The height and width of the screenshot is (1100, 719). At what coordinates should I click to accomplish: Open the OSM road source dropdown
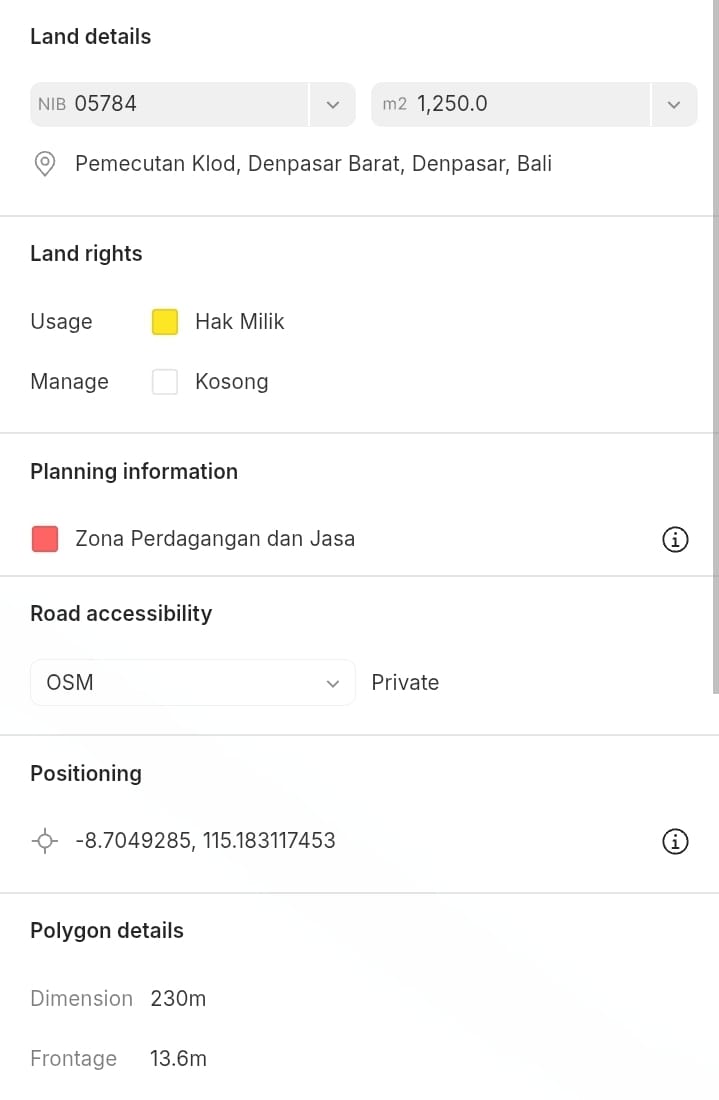[193, 683]
